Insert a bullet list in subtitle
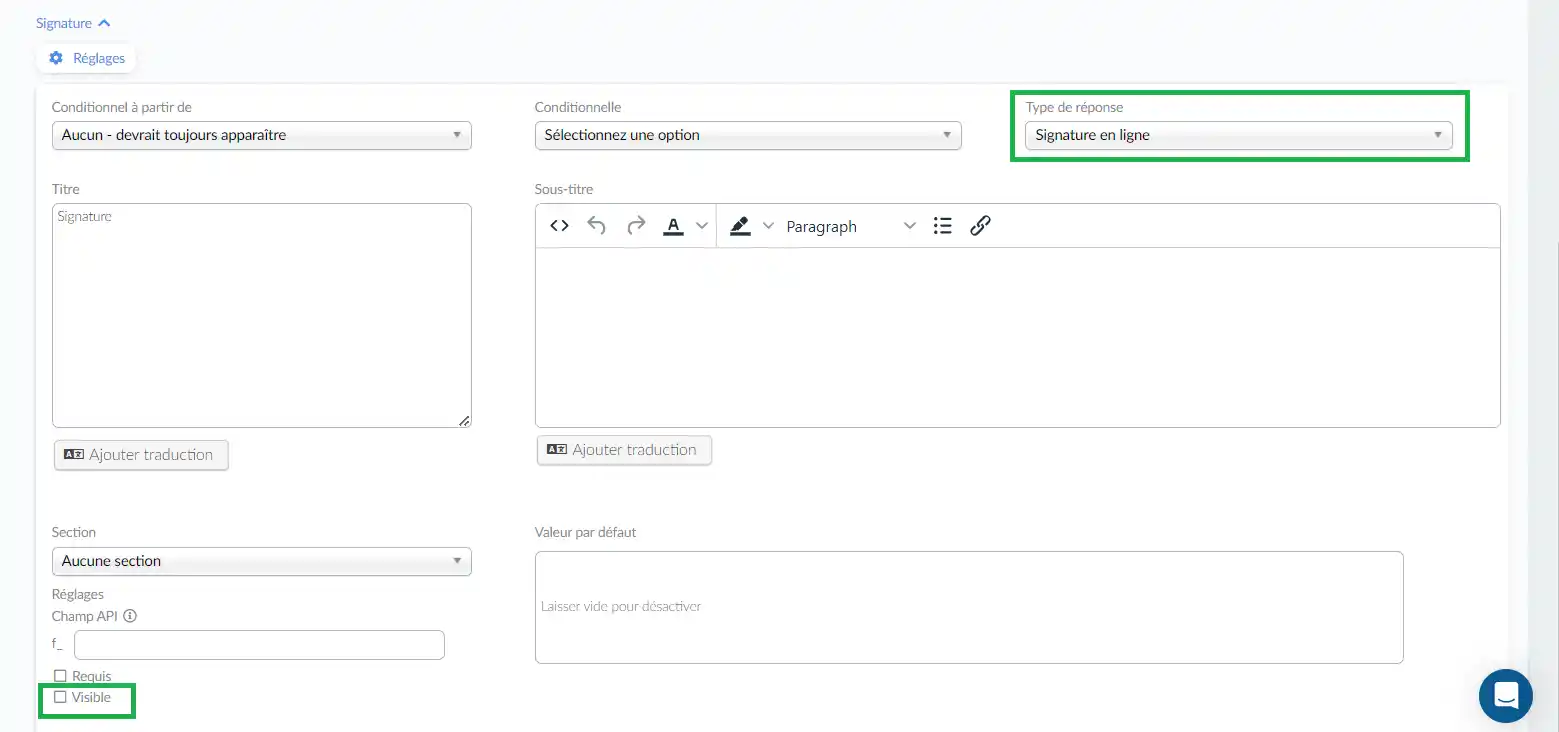This screenshot has height=732, width=1559. pos(942,226)
